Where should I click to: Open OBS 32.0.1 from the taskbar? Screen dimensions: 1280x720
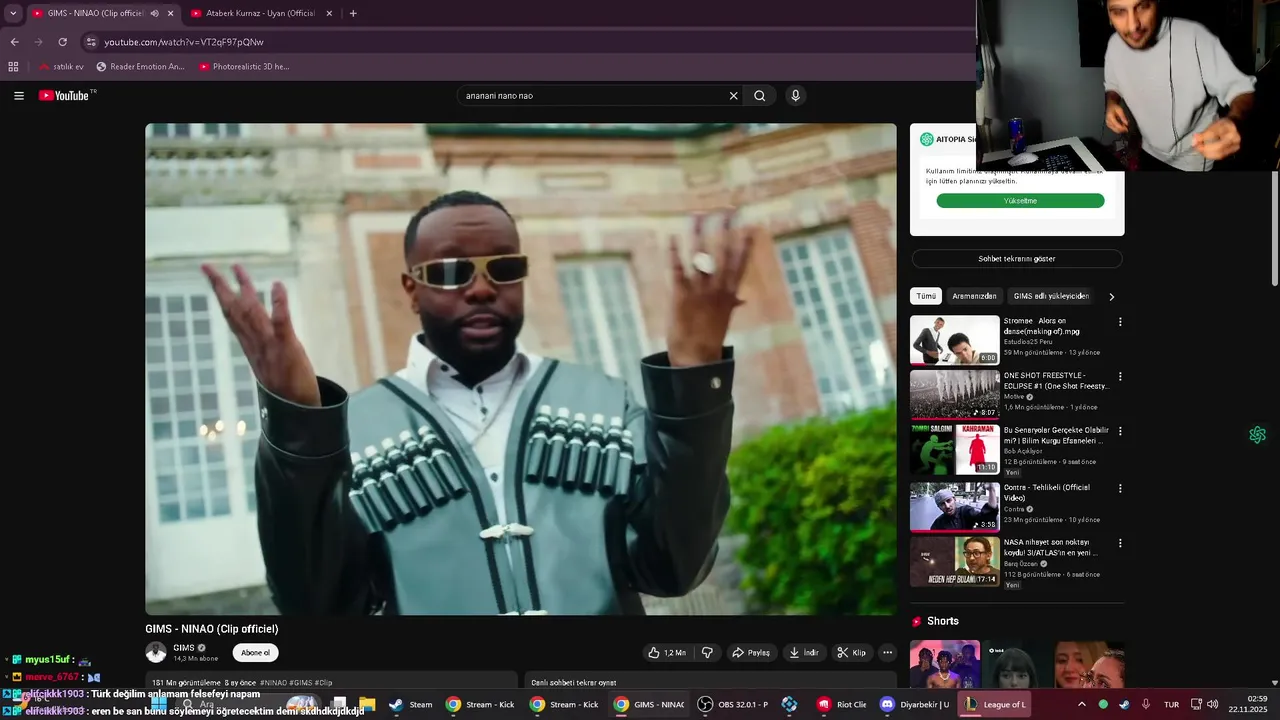(733, 705)
